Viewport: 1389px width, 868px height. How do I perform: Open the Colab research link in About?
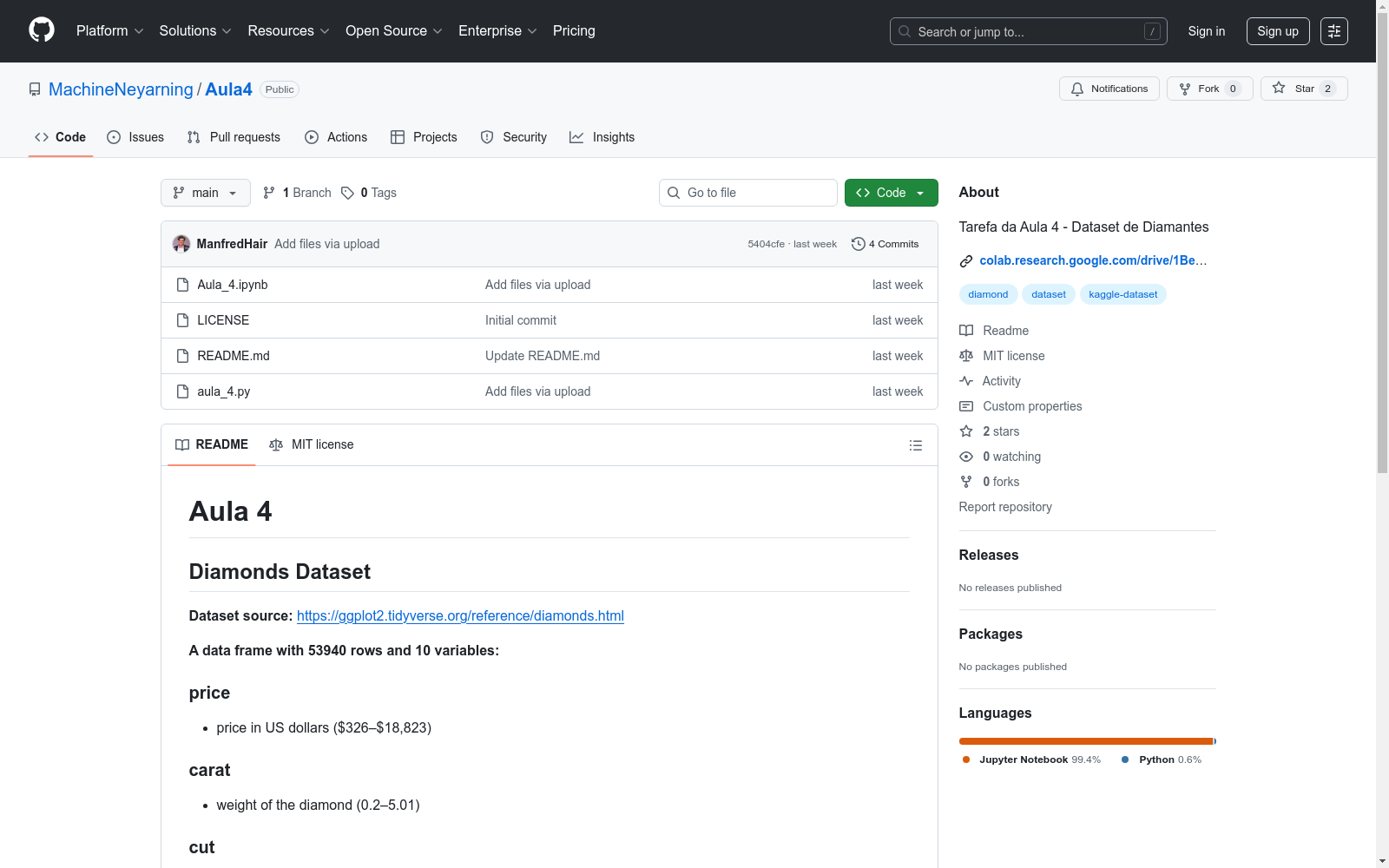[x=1093, y=260]
